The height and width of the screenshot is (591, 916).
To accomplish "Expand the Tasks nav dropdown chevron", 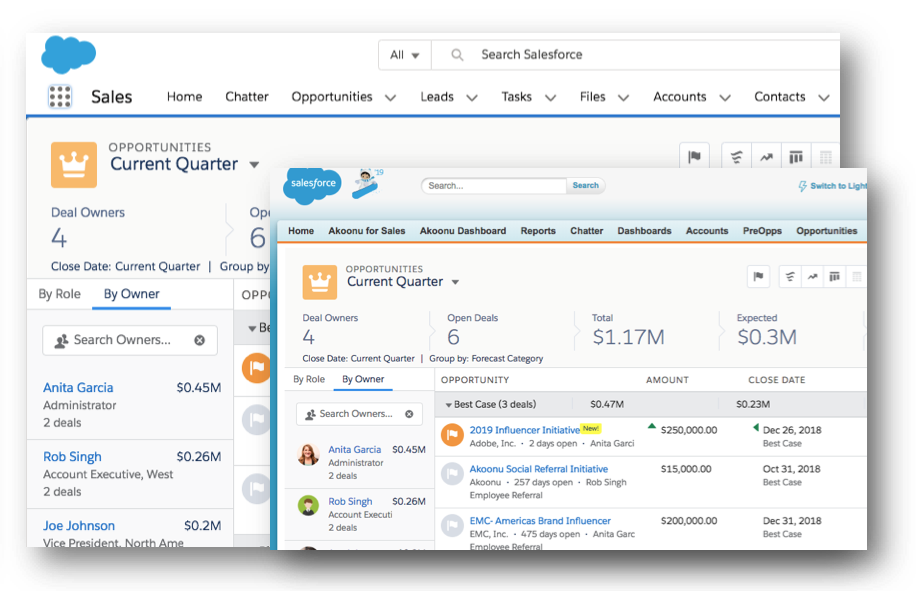I will tap(550, 98).
